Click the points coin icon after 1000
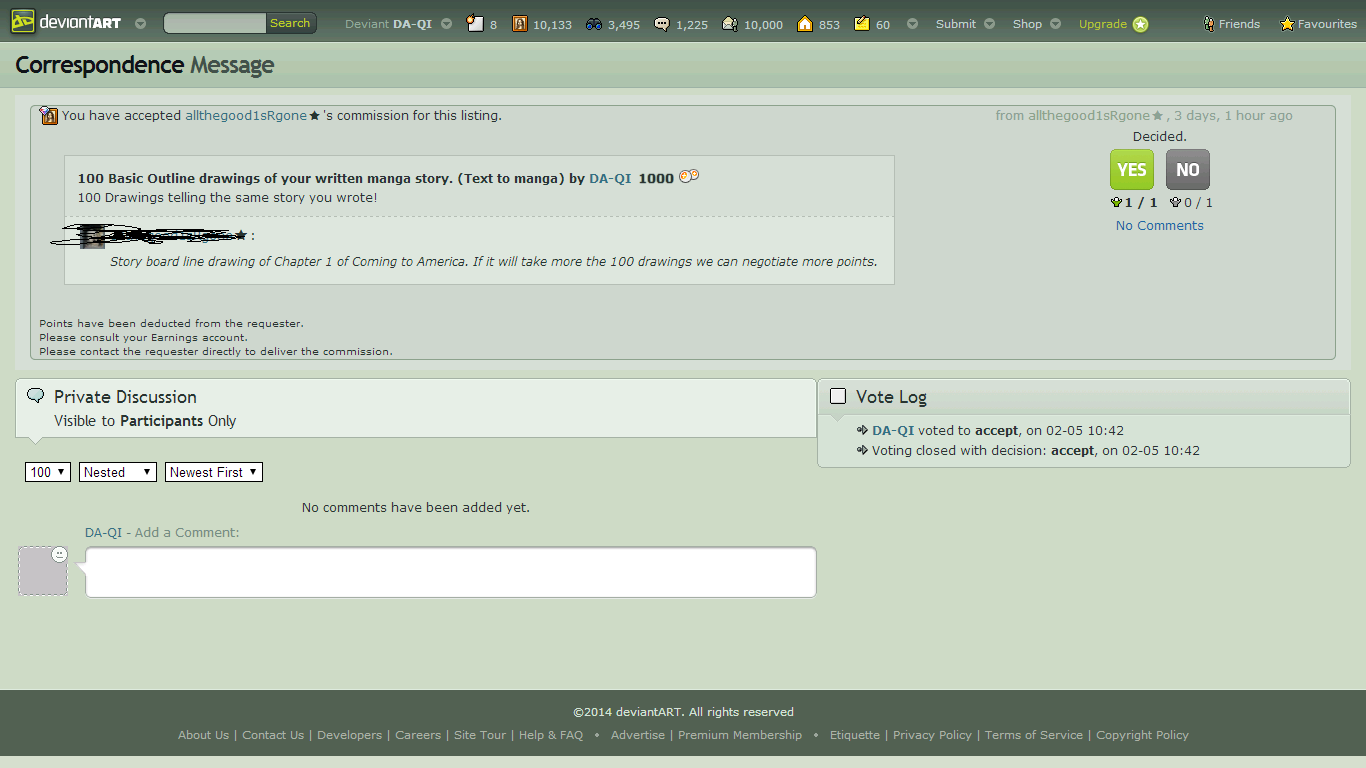 [689, 177]
